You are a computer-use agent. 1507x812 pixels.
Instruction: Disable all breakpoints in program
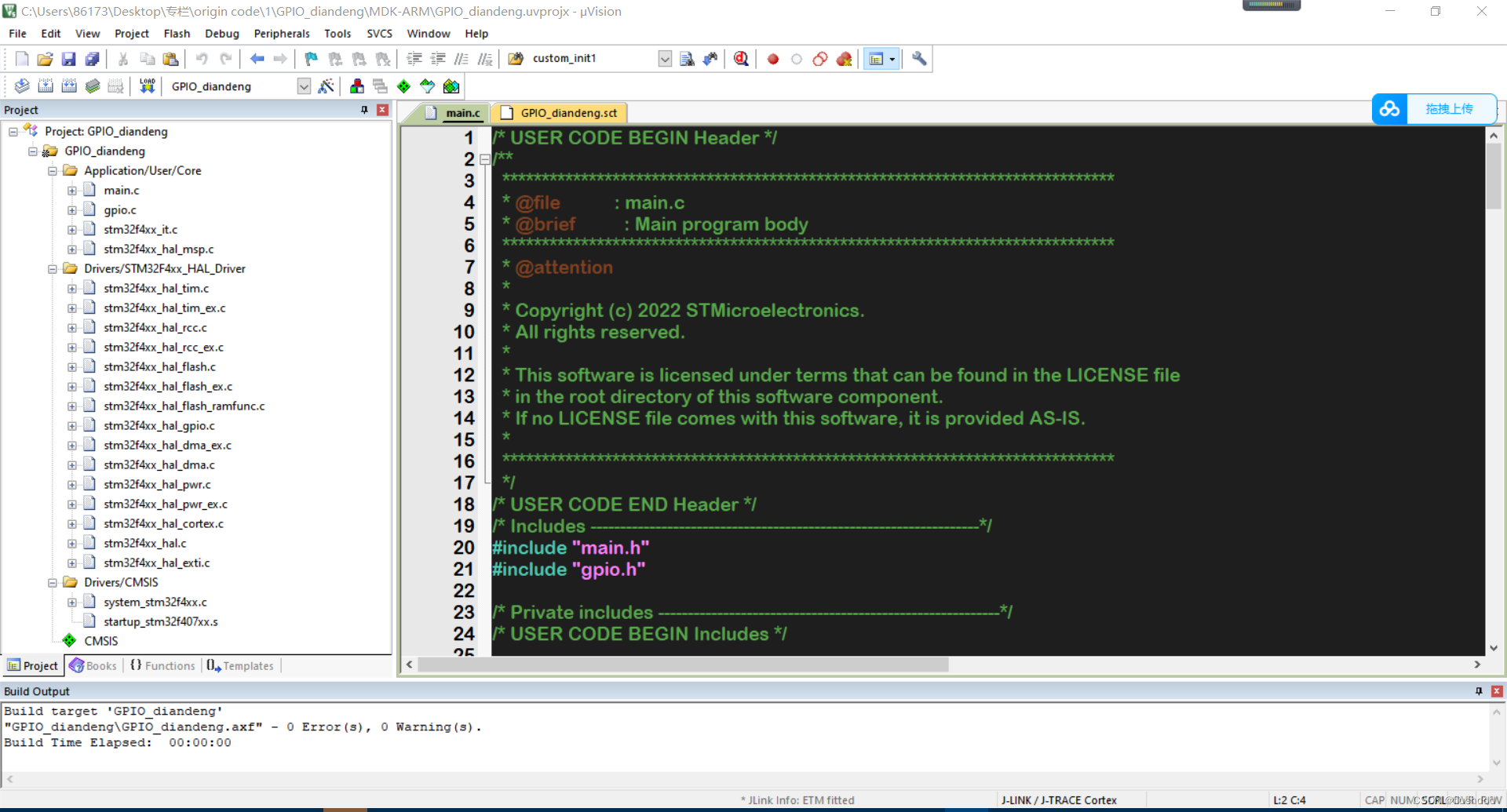click(819, 59)
